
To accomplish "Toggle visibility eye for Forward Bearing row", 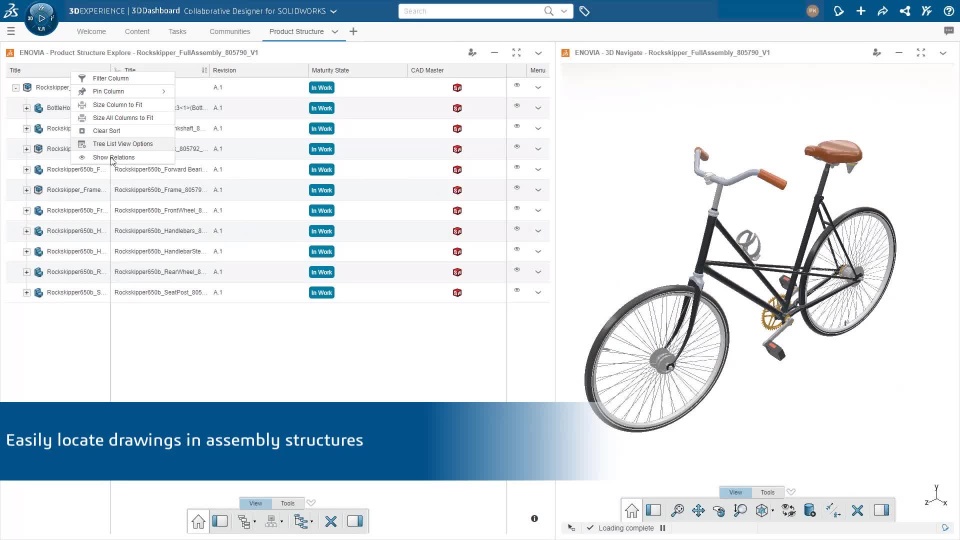I will [517, 167].
